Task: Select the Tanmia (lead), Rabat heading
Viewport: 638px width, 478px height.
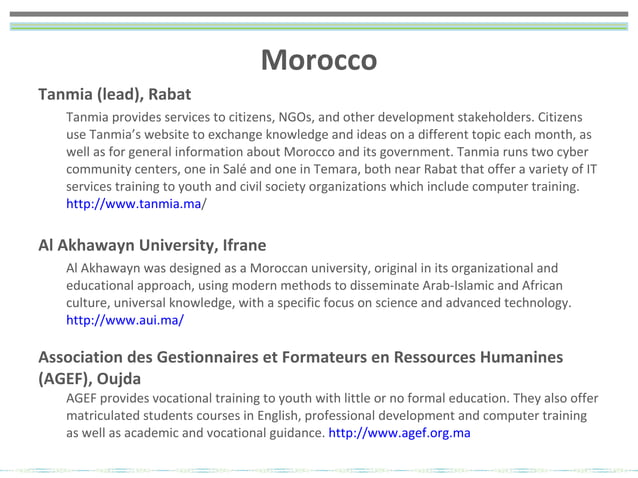Action: 115,94
